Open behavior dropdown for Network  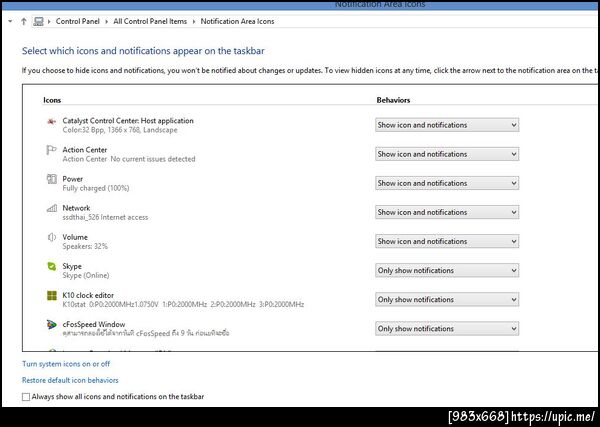(x=447, y=212)
